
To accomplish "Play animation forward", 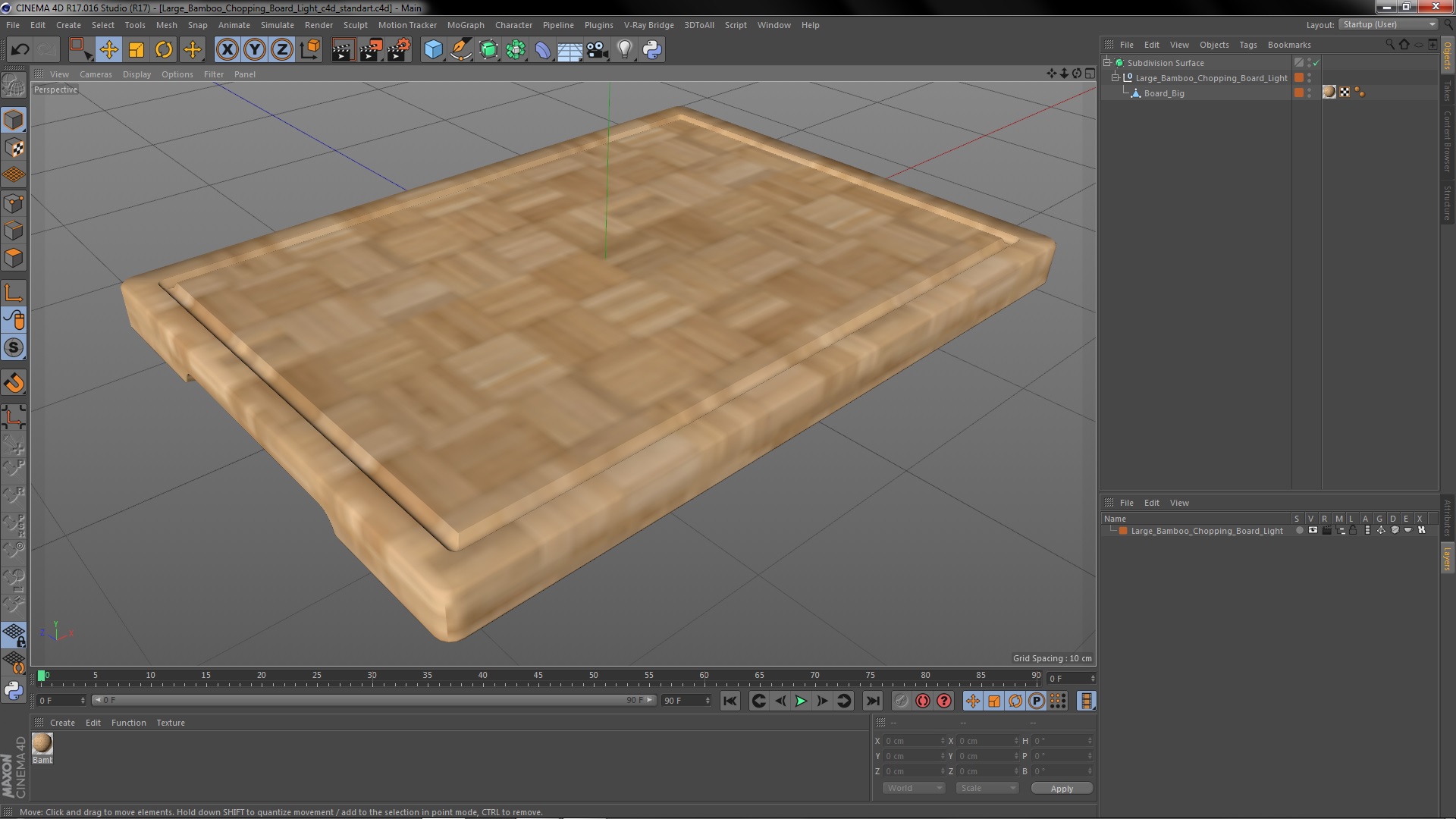I will (x=801, y=701).
